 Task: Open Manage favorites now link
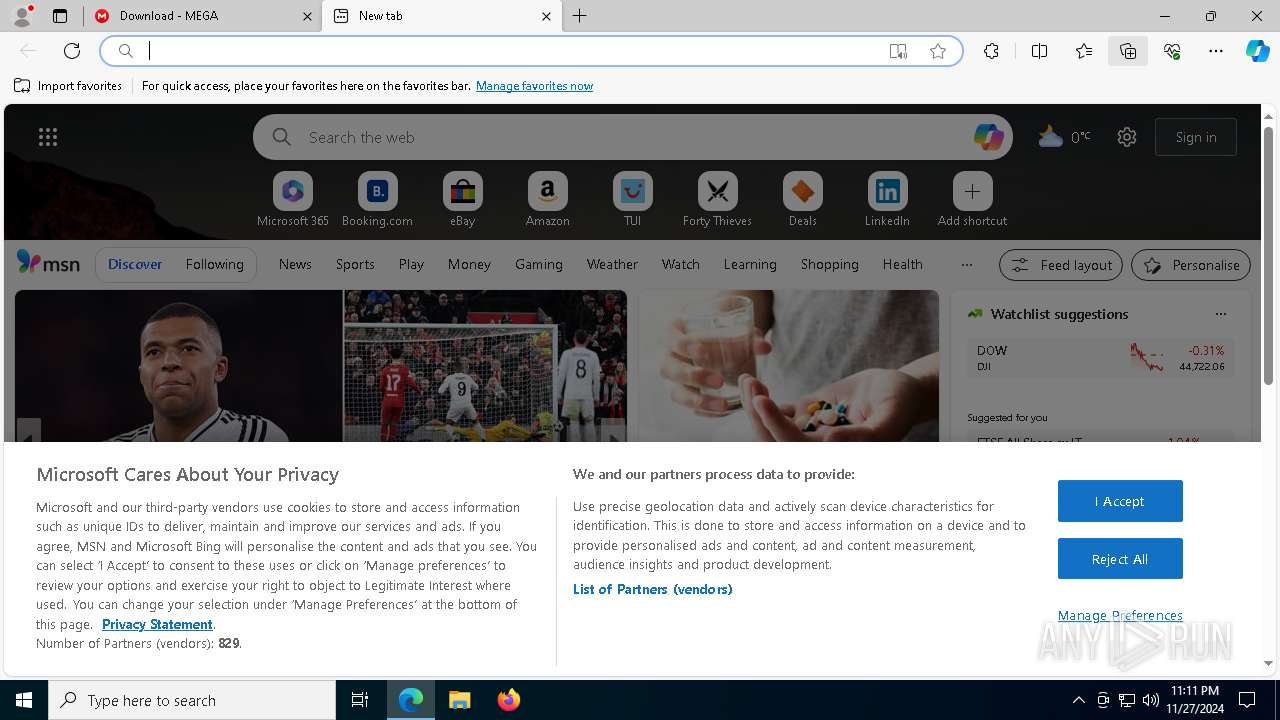click(x=534, y=86)
